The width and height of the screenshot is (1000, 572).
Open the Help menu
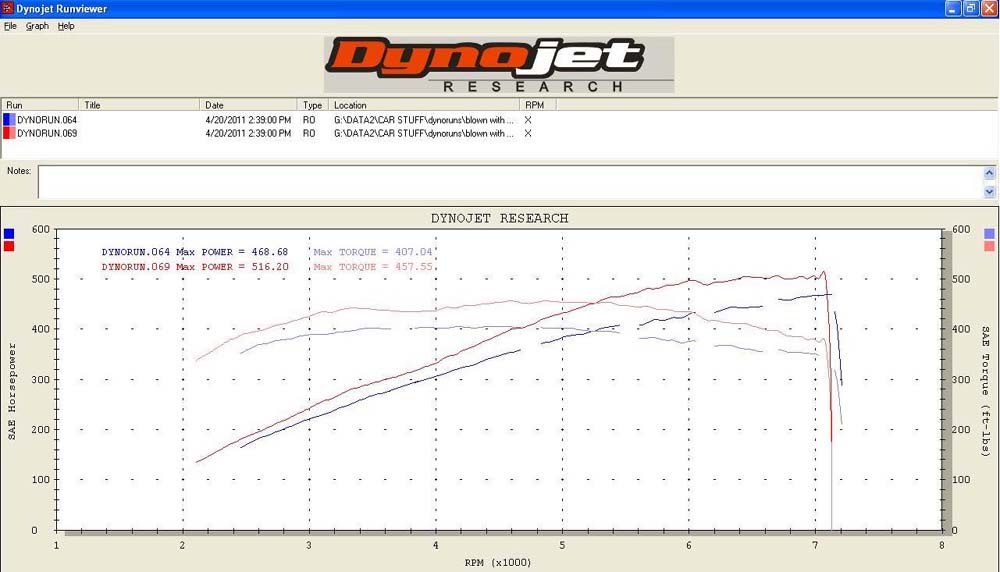[x=66, y=26]
